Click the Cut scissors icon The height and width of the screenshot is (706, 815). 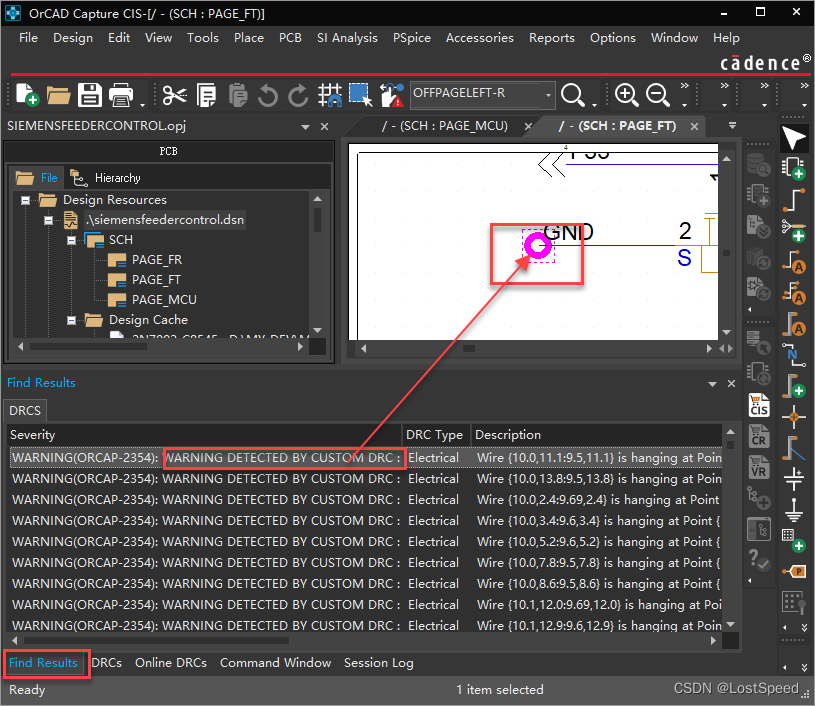tap(175, 95)
